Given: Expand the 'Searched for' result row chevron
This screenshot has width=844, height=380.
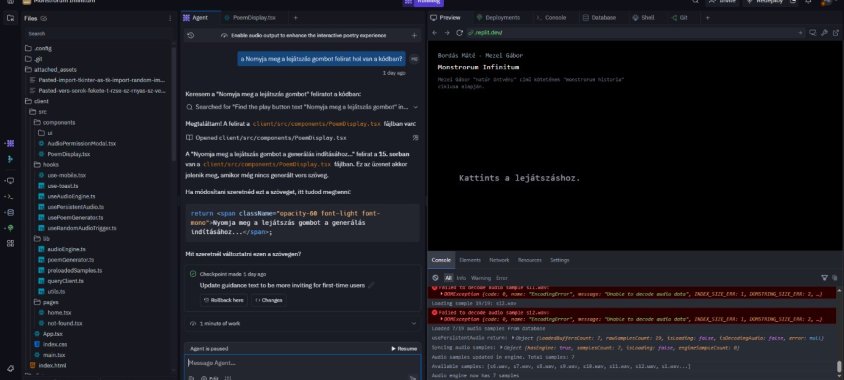Looking at the screenshot, I should pos(415,107).
